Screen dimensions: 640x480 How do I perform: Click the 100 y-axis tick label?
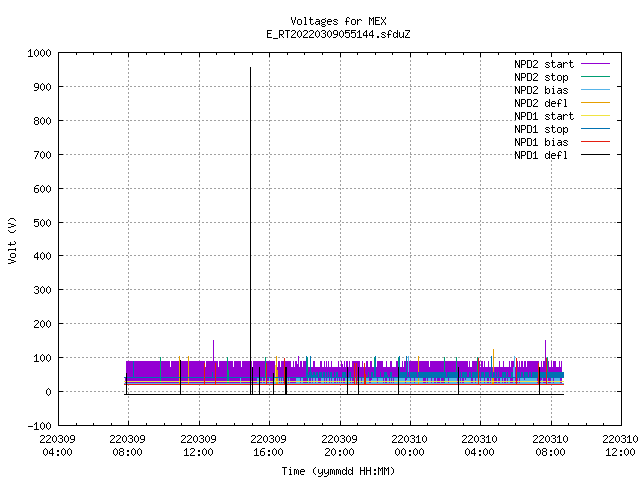pos(42,358)
